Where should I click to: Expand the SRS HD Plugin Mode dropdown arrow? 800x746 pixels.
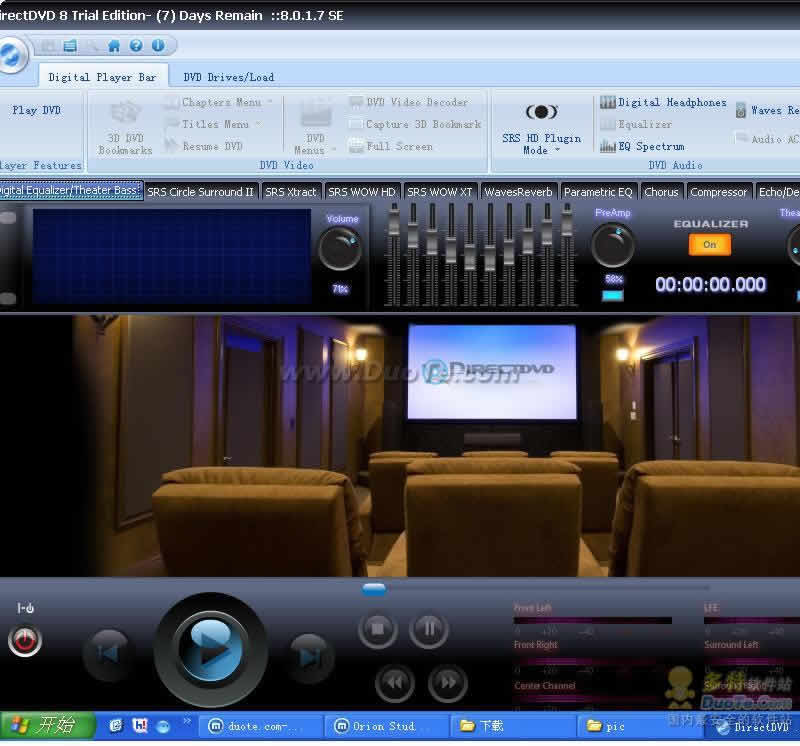[558, 150]
